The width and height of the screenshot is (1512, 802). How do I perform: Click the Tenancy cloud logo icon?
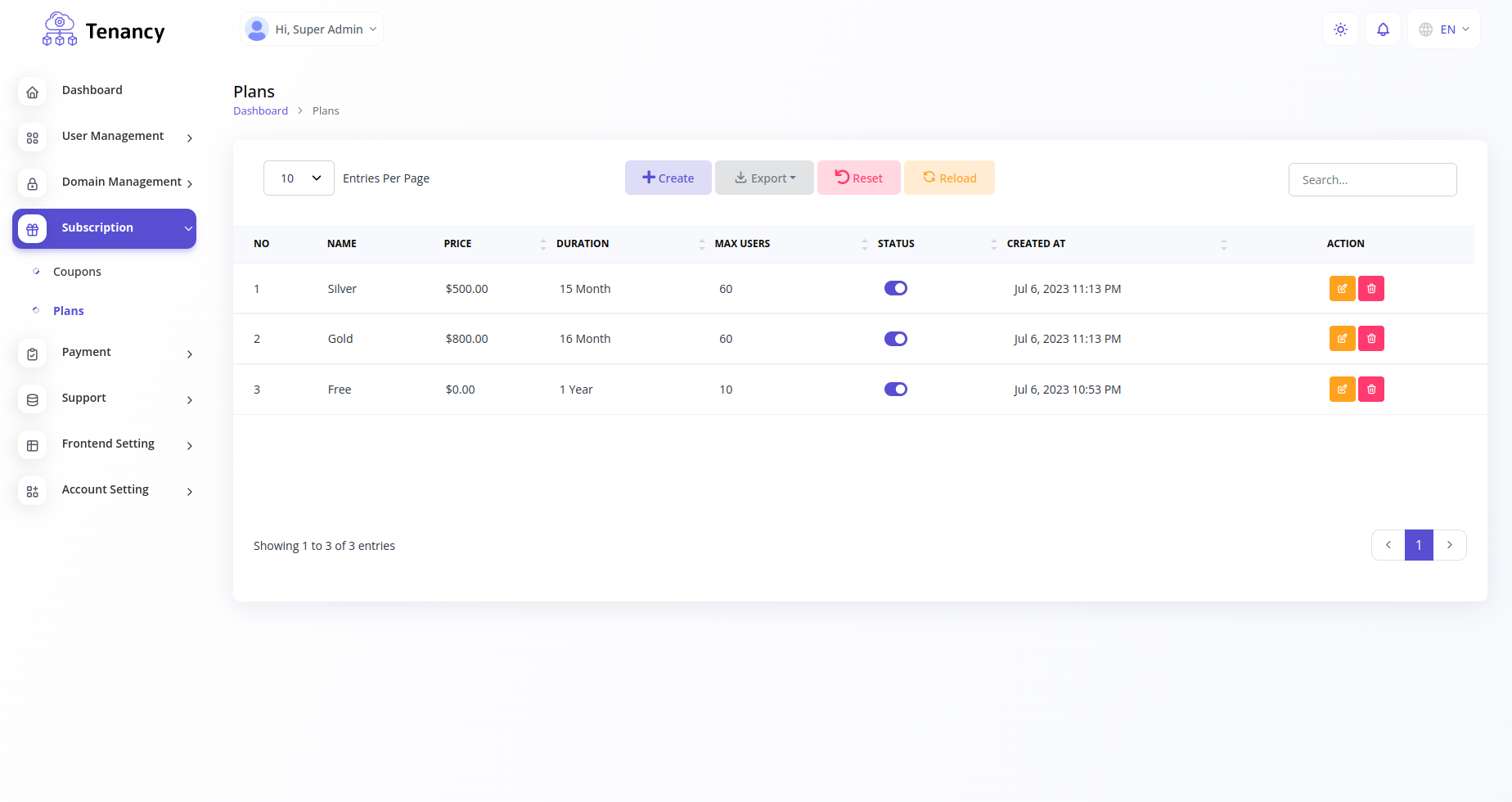point(60,29)
